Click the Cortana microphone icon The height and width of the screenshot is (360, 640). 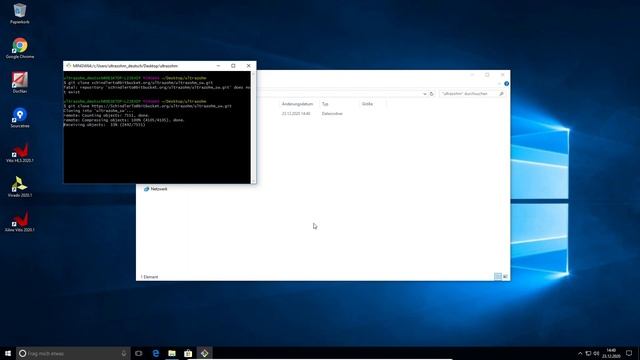coord(124,353)
